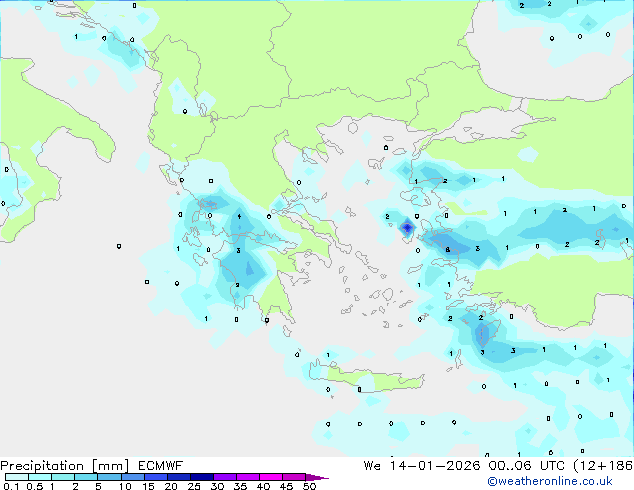Image resolution: width=634 pixels, height=490 pixels.
Task: Click the 'We 14-01-2026' date text
Action: point(422,466)
